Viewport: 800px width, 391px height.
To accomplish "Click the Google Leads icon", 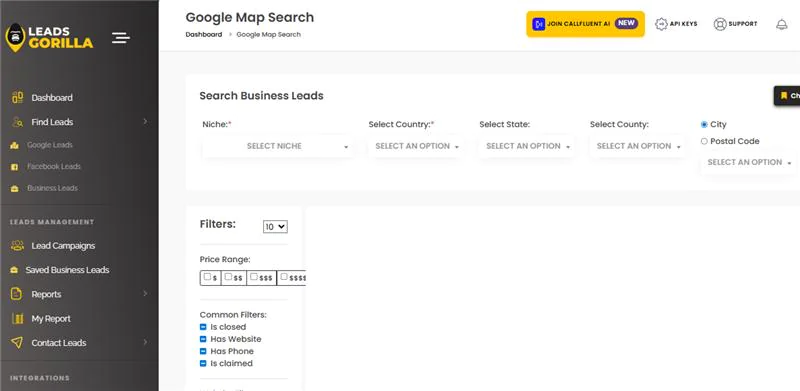I will point(14,145).
